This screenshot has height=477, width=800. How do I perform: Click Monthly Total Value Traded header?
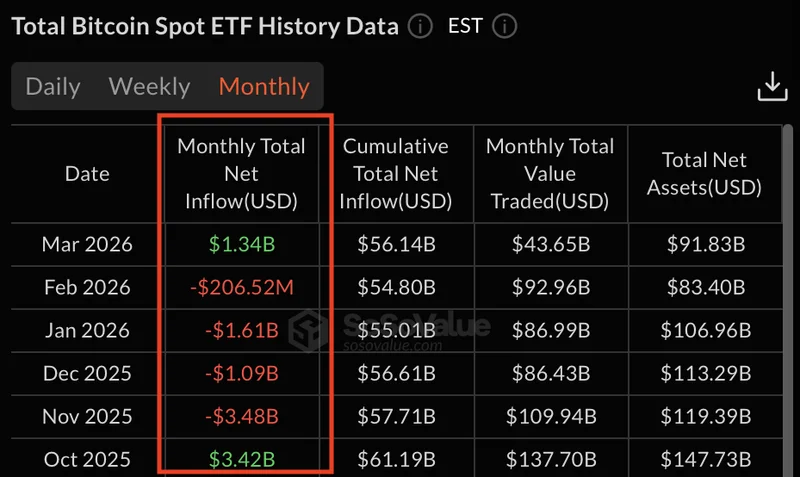pos(550,173)
